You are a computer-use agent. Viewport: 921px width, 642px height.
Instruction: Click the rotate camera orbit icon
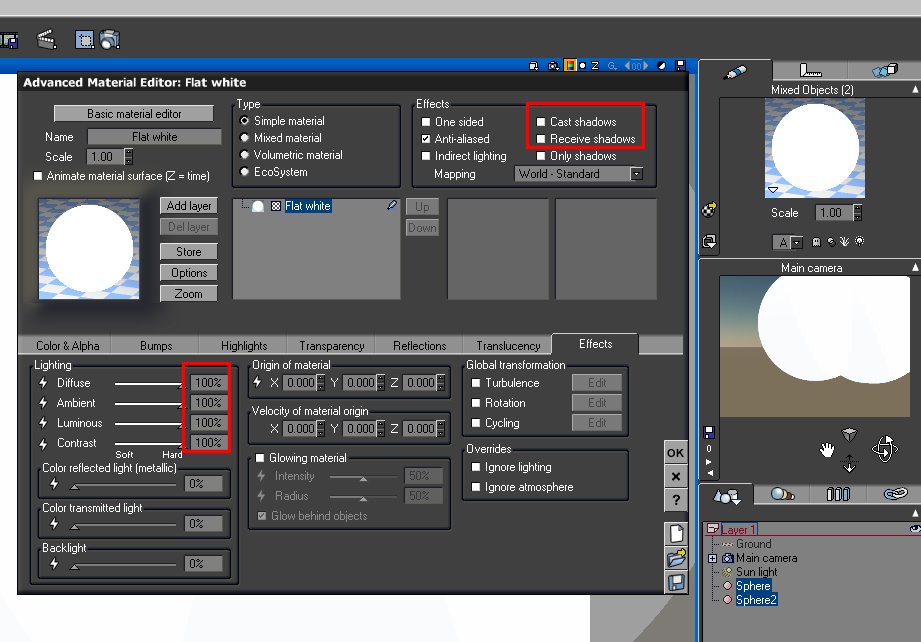(885, 449)
